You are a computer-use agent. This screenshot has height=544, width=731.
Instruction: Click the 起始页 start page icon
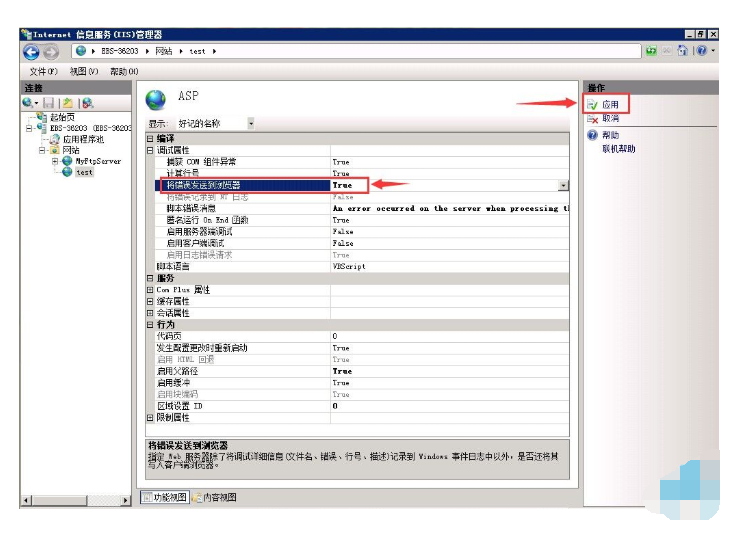click(x=42, y=117)
